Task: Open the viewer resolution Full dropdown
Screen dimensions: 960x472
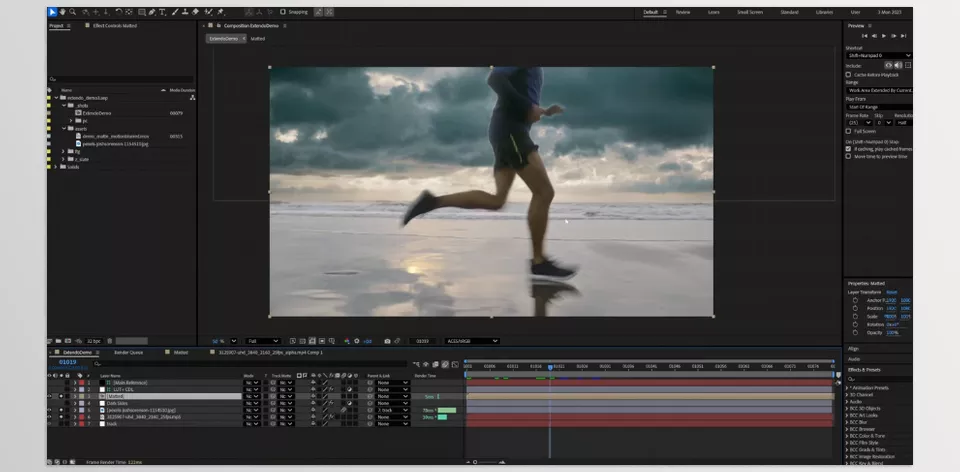Action: 263,341
